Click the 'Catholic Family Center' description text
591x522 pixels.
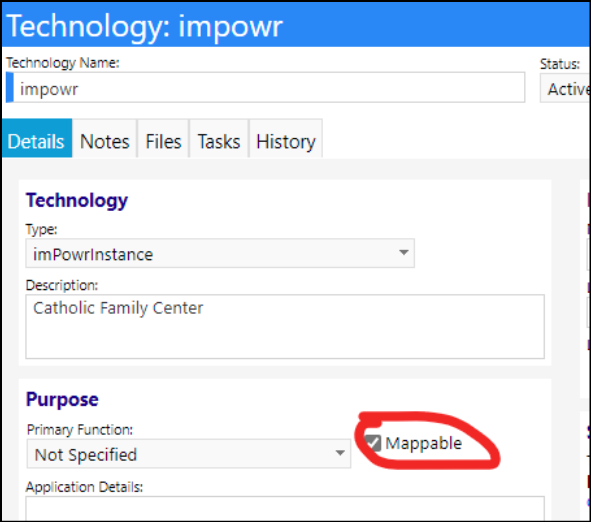[x=118, y=308]
